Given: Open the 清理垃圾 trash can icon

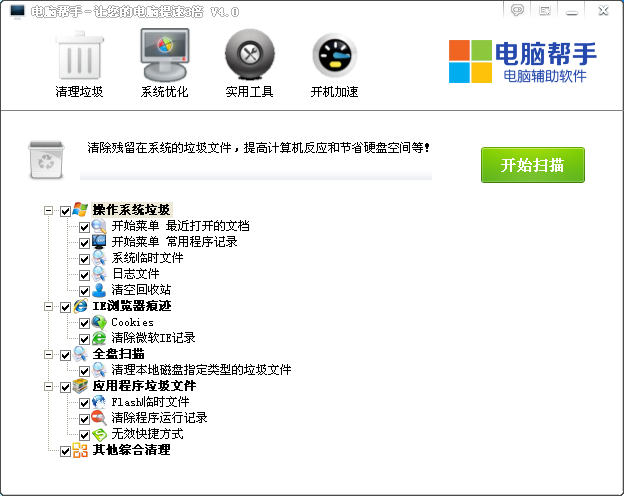Looking at the screenshot, I should [78, 55].
